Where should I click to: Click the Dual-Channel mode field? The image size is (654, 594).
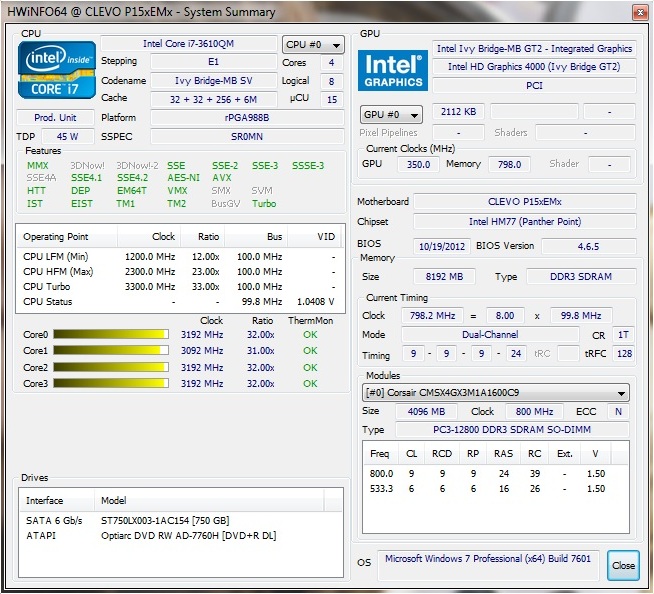[490, 335]
